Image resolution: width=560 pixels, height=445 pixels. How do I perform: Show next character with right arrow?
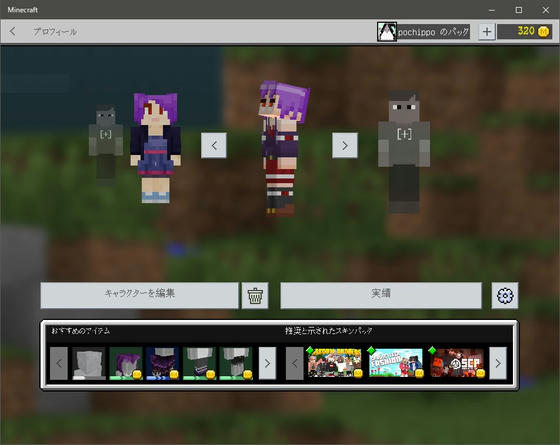pyautogui.click(x=345, y=145)
